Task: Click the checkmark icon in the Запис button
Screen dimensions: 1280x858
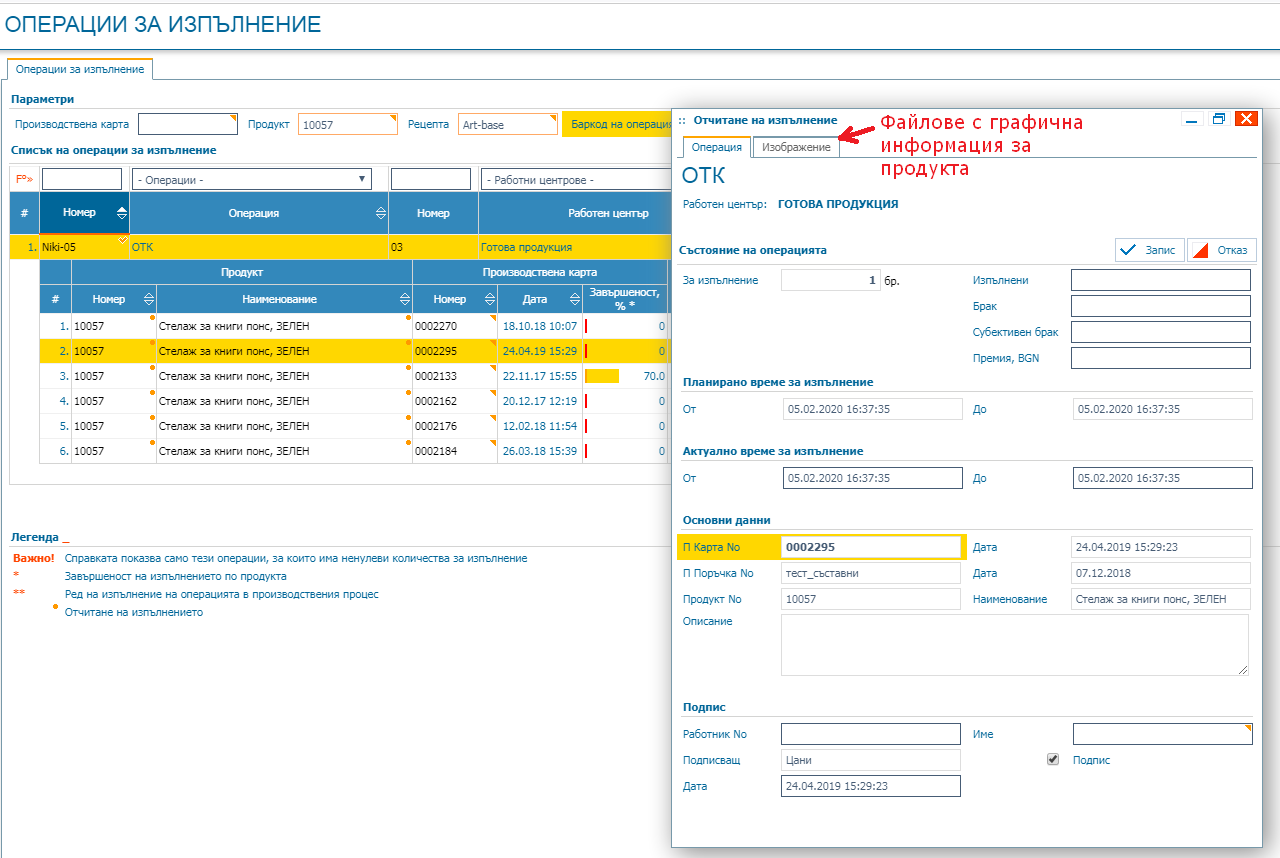Action: 1128,250
